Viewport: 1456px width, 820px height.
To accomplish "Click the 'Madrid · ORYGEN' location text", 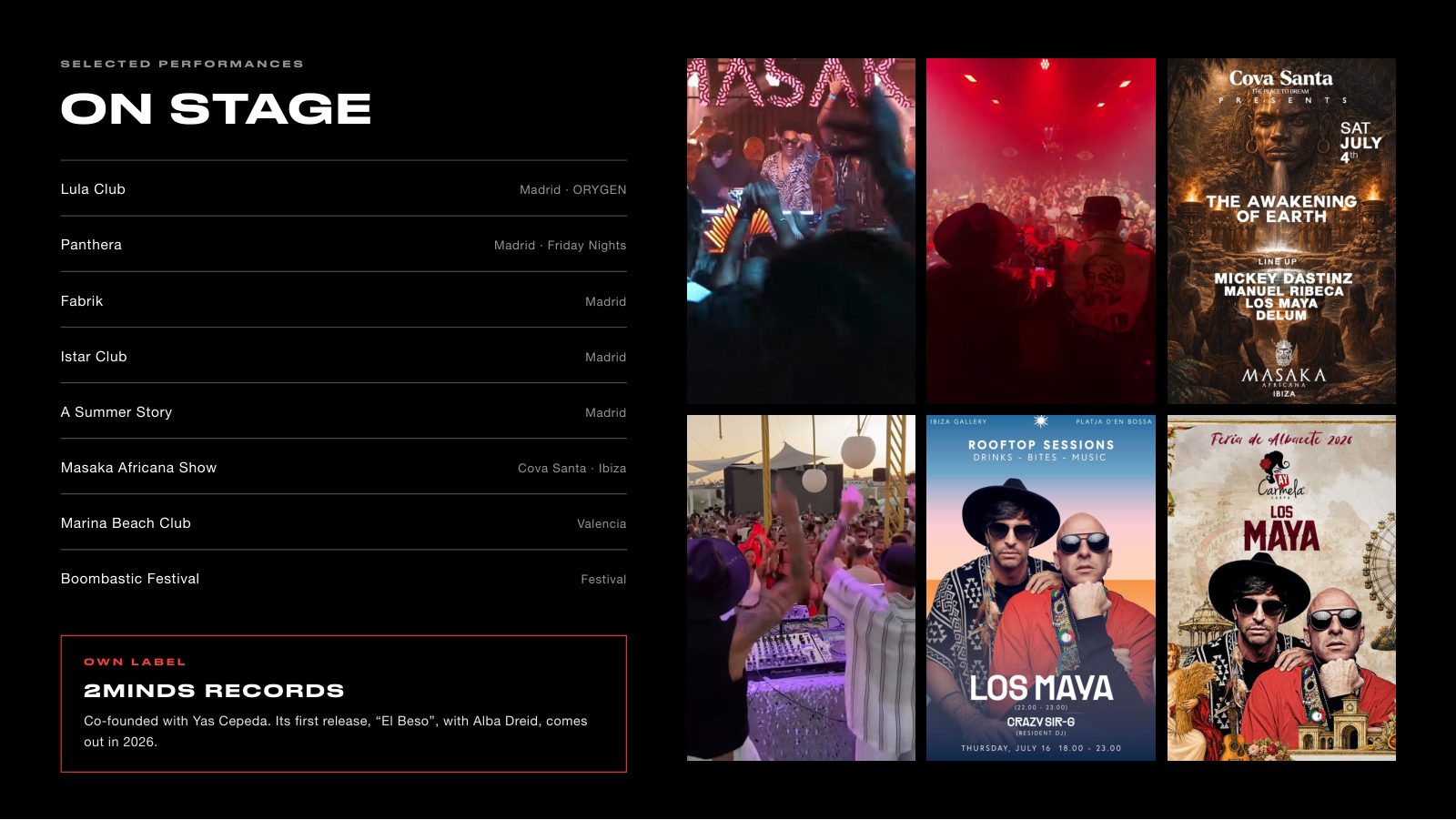I will coord(572,189).
